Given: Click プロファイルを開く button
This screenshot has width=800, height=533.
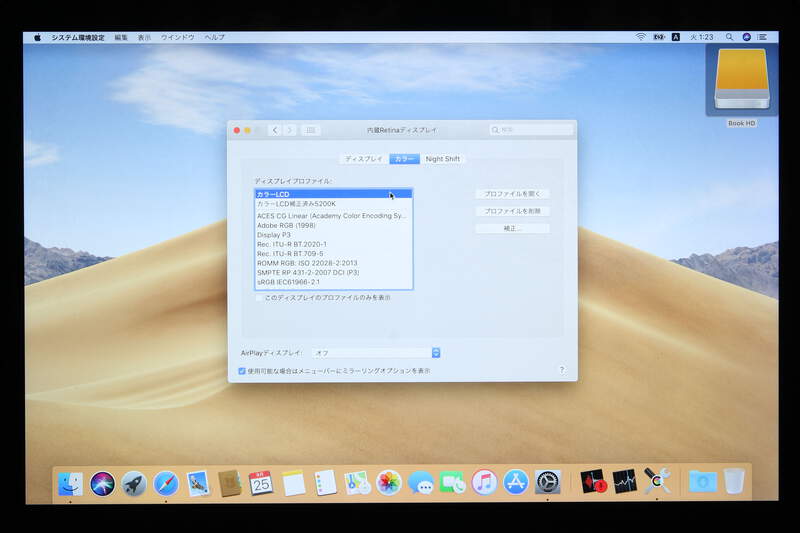Looking at the screenshot, I should 512,194.
